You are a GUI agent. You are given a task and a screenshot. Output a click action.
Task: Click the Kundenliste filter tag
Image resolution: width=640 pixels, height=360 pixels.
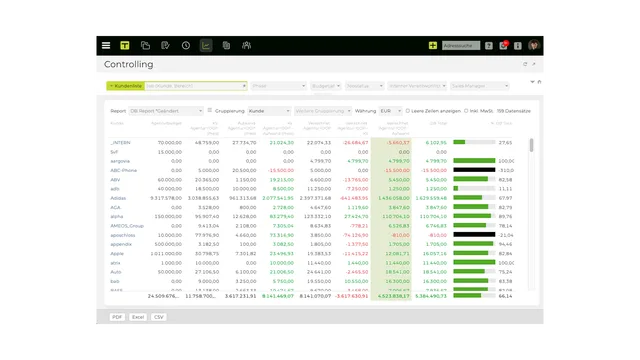coord(126,86)
